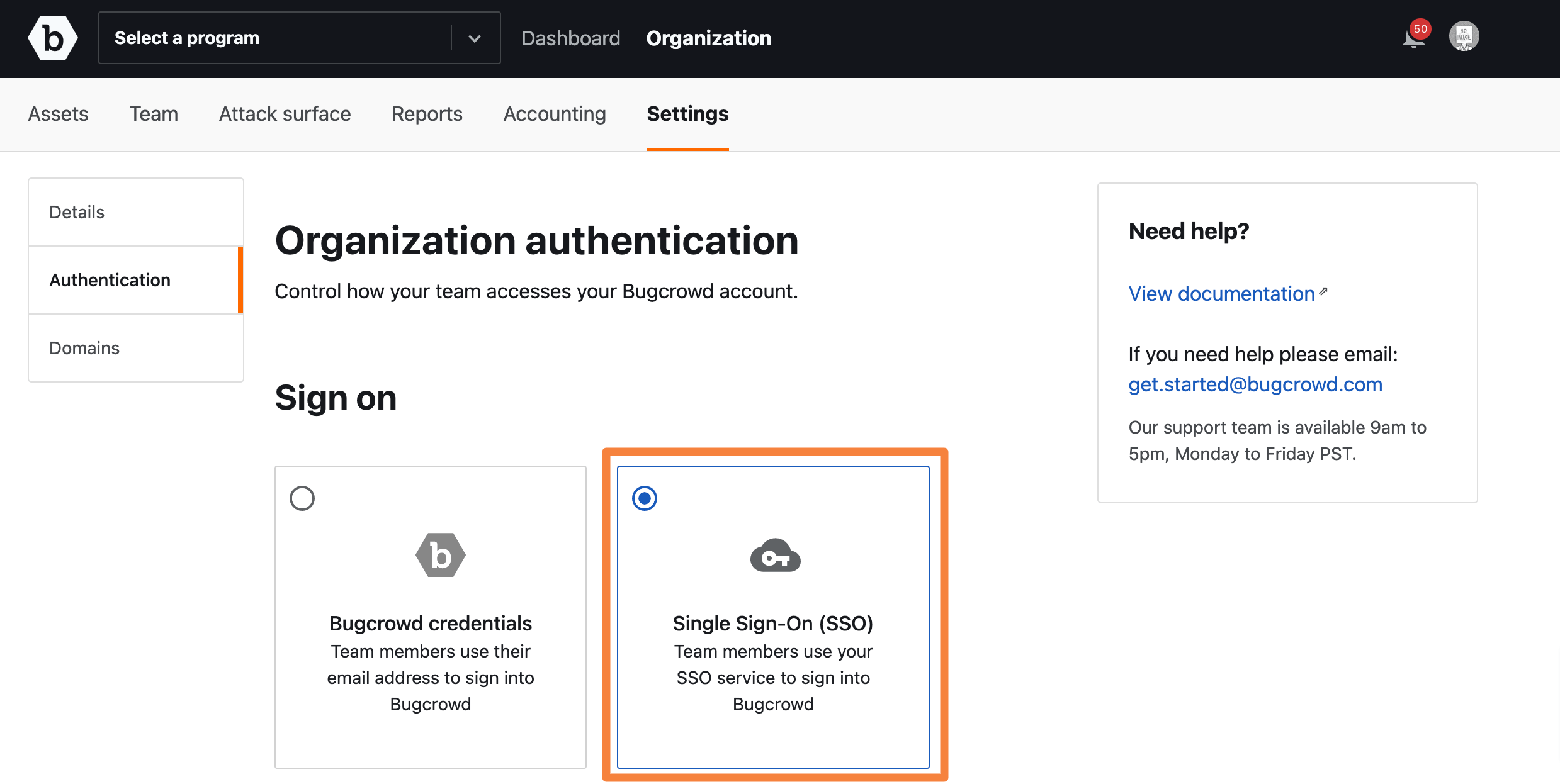1560x784 pixels.
Task: Click the program selector chevron arrow
Action: pyautogui.click(x=475, y=38)
